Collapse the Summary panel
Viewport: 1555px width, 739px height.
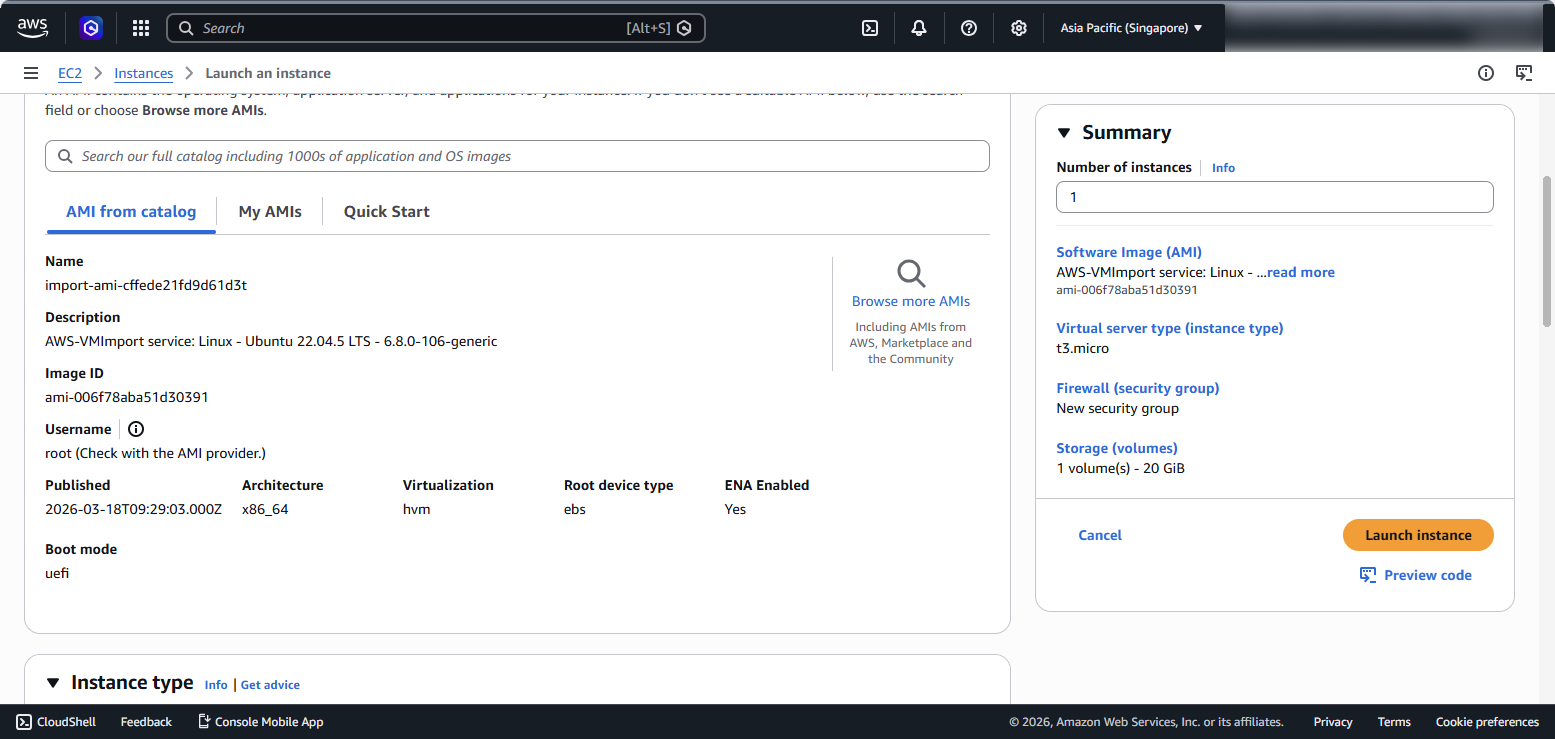pos(1063,133)
